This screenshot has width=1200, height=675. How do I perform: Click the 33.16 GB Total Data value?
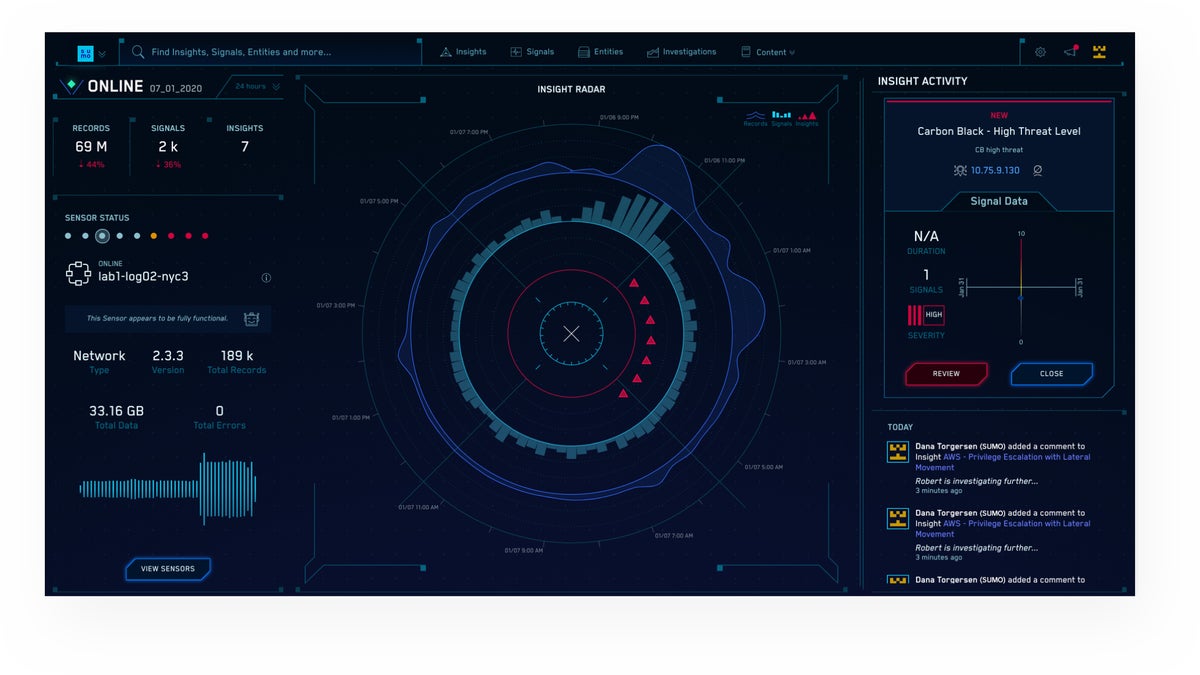click(x=115, y=411)
